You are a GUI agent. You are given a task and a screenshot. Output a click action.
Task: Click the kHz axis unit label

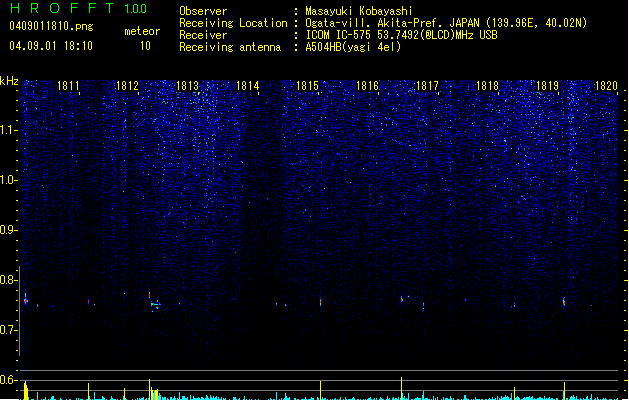click(9, 81)
